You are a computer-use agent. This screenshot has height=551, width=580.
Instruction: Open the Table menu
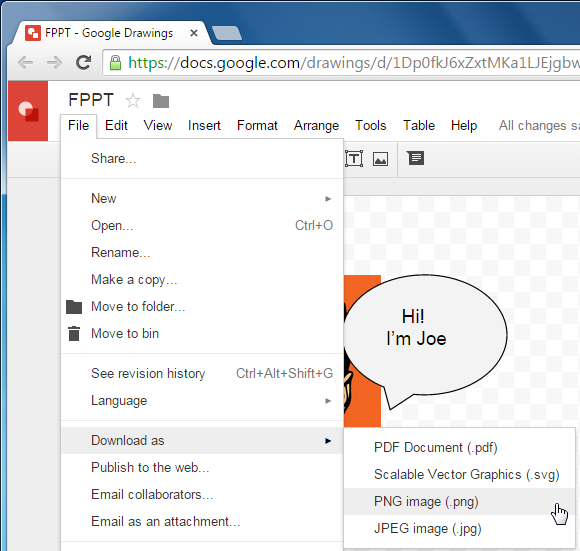(419, 126)
